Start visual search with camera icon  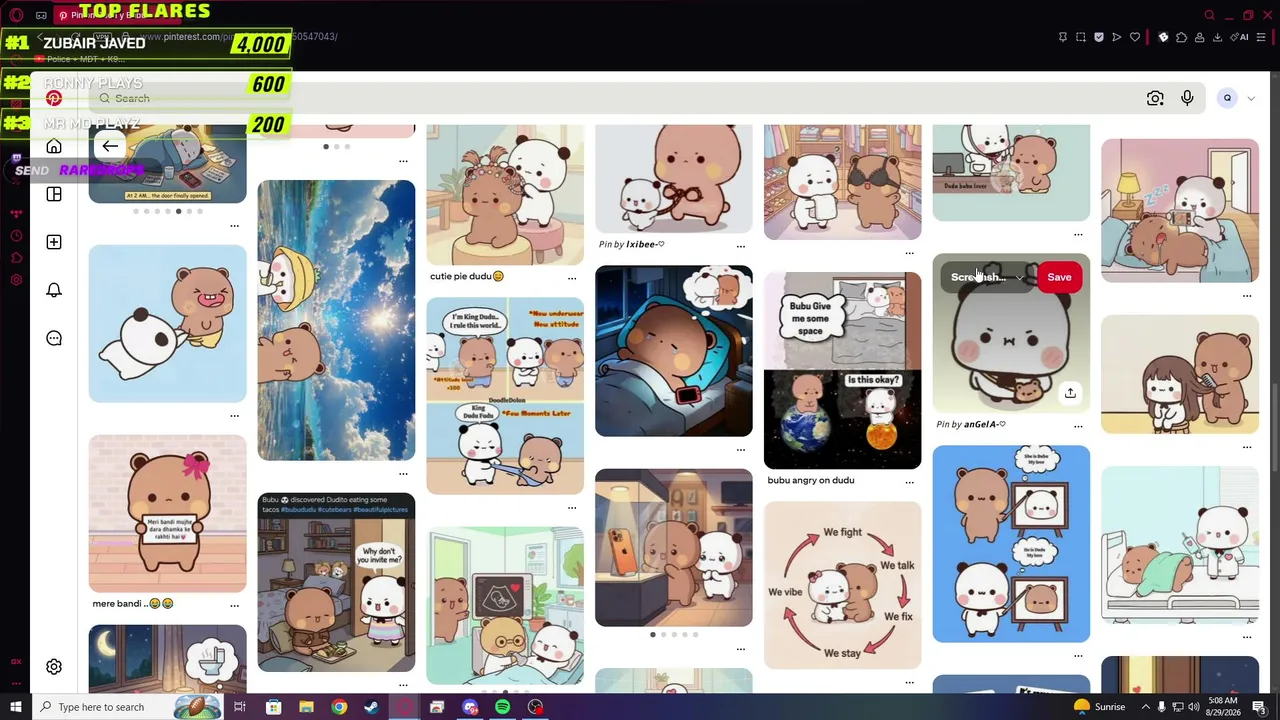pos(1155,98)
